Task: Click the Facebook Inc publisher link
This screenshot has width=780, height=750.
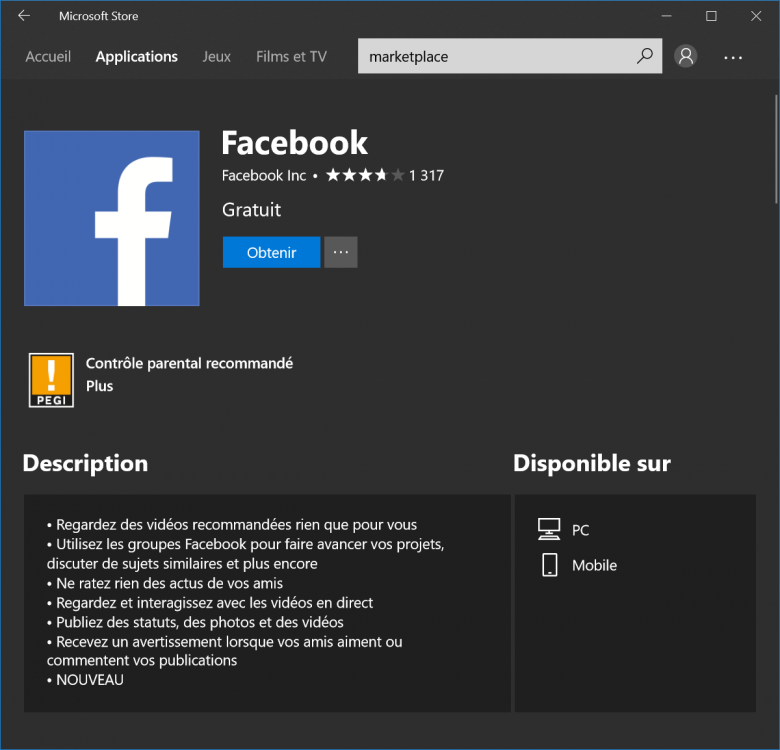Action: 264,176
